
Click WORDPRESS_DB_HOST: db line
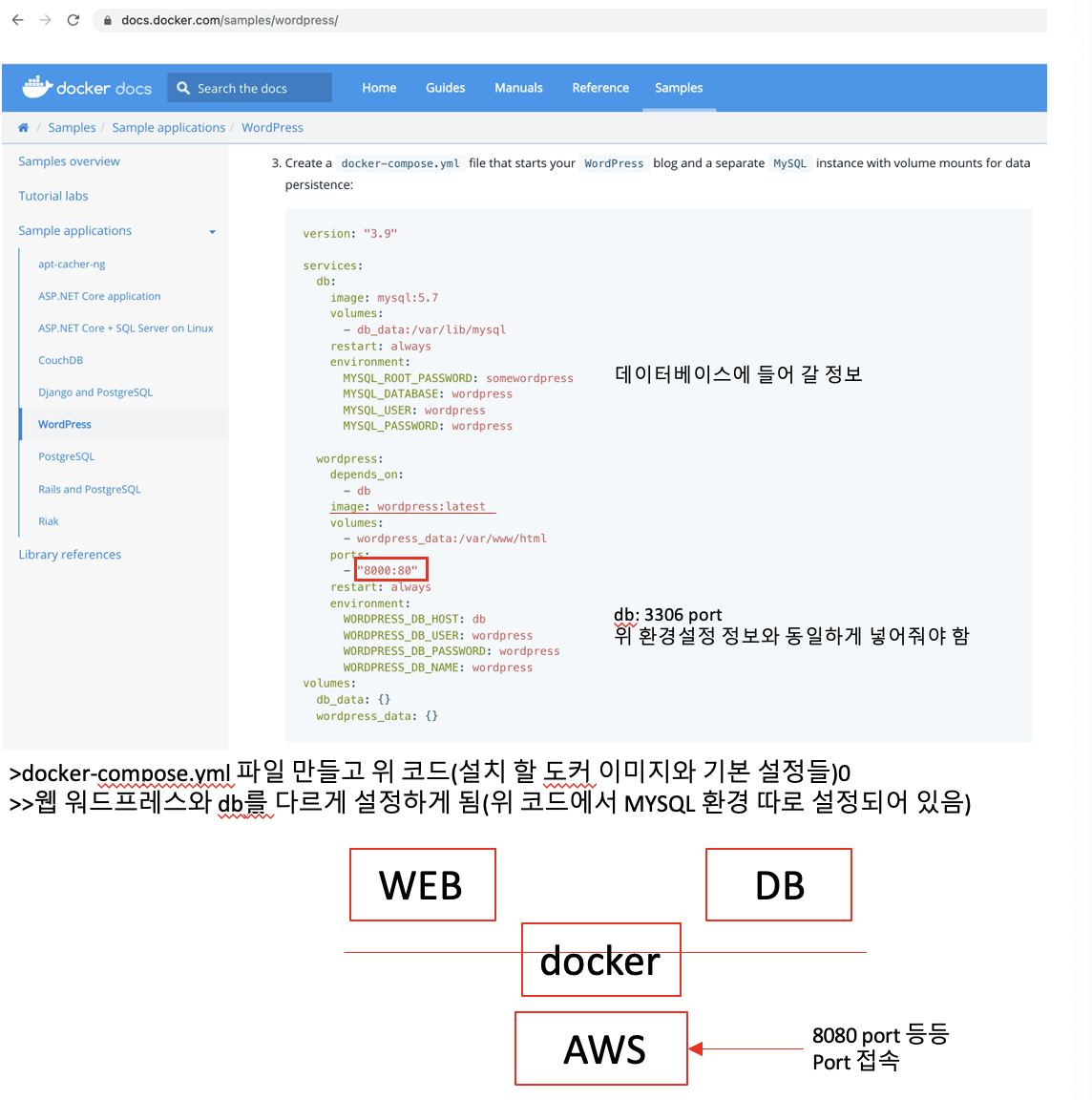(x=414, y=619)
